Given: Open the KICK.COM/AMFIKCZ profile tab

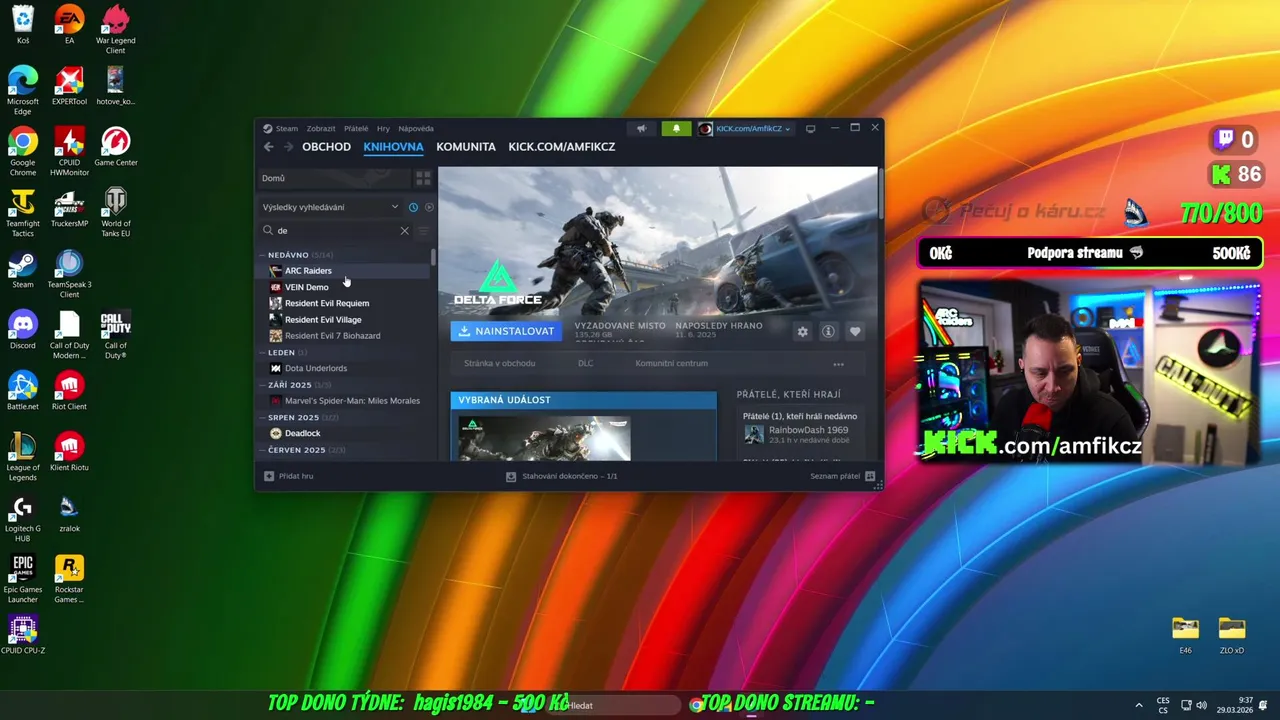Looking at the screenshot, I should coord(561,147).
